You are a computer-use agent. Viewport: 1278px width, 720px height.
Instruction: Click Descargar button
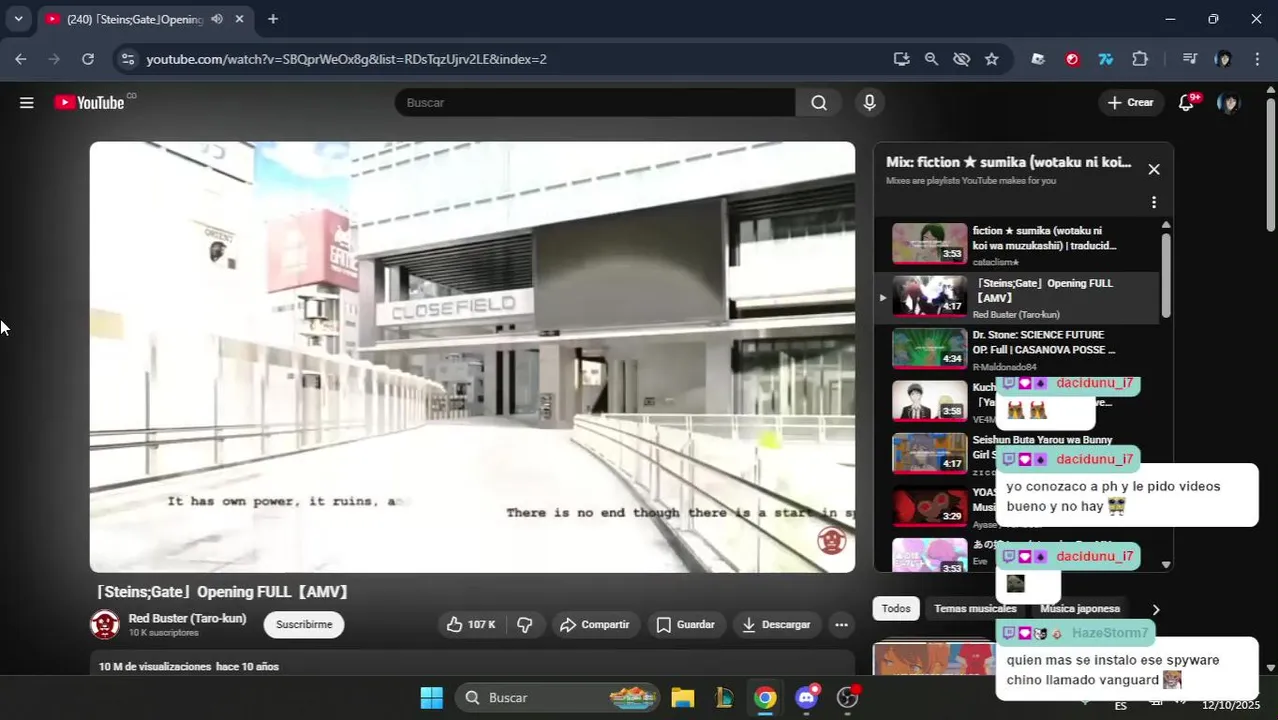point(776,624)
